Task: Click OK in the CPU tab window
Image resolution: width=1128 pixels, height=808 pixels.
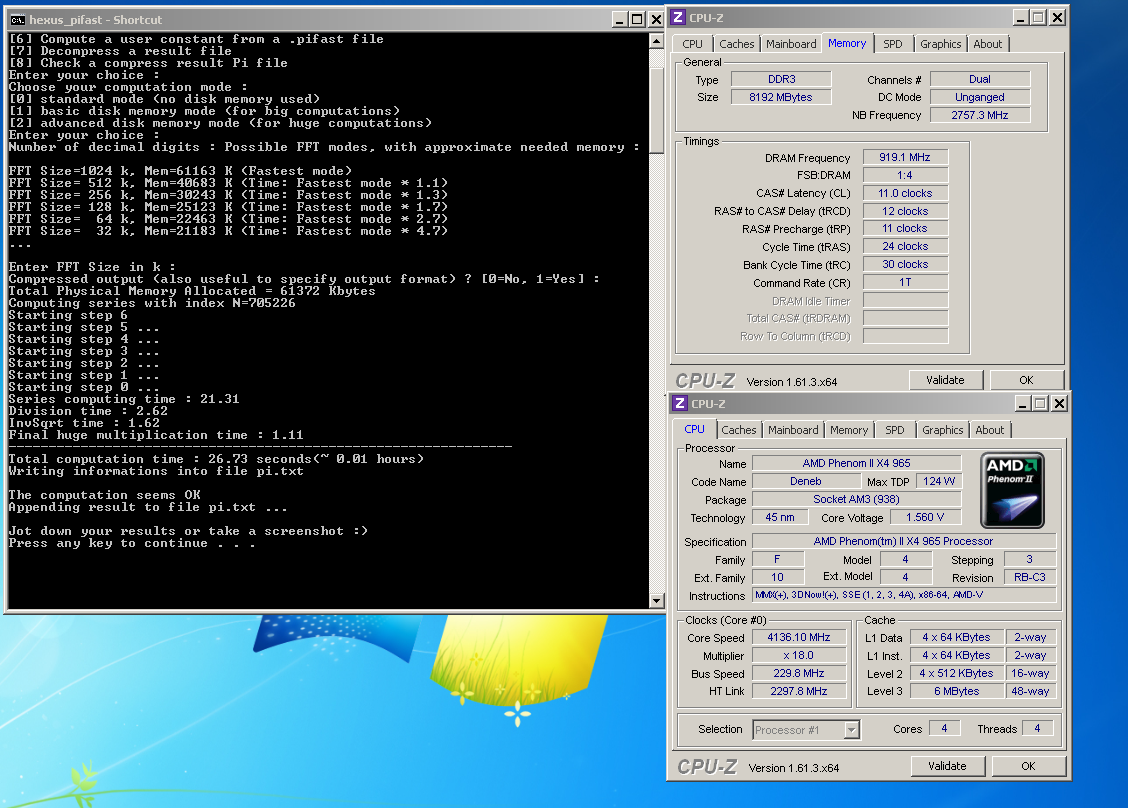Action: pyautogui.click(x=1029, y=766)
